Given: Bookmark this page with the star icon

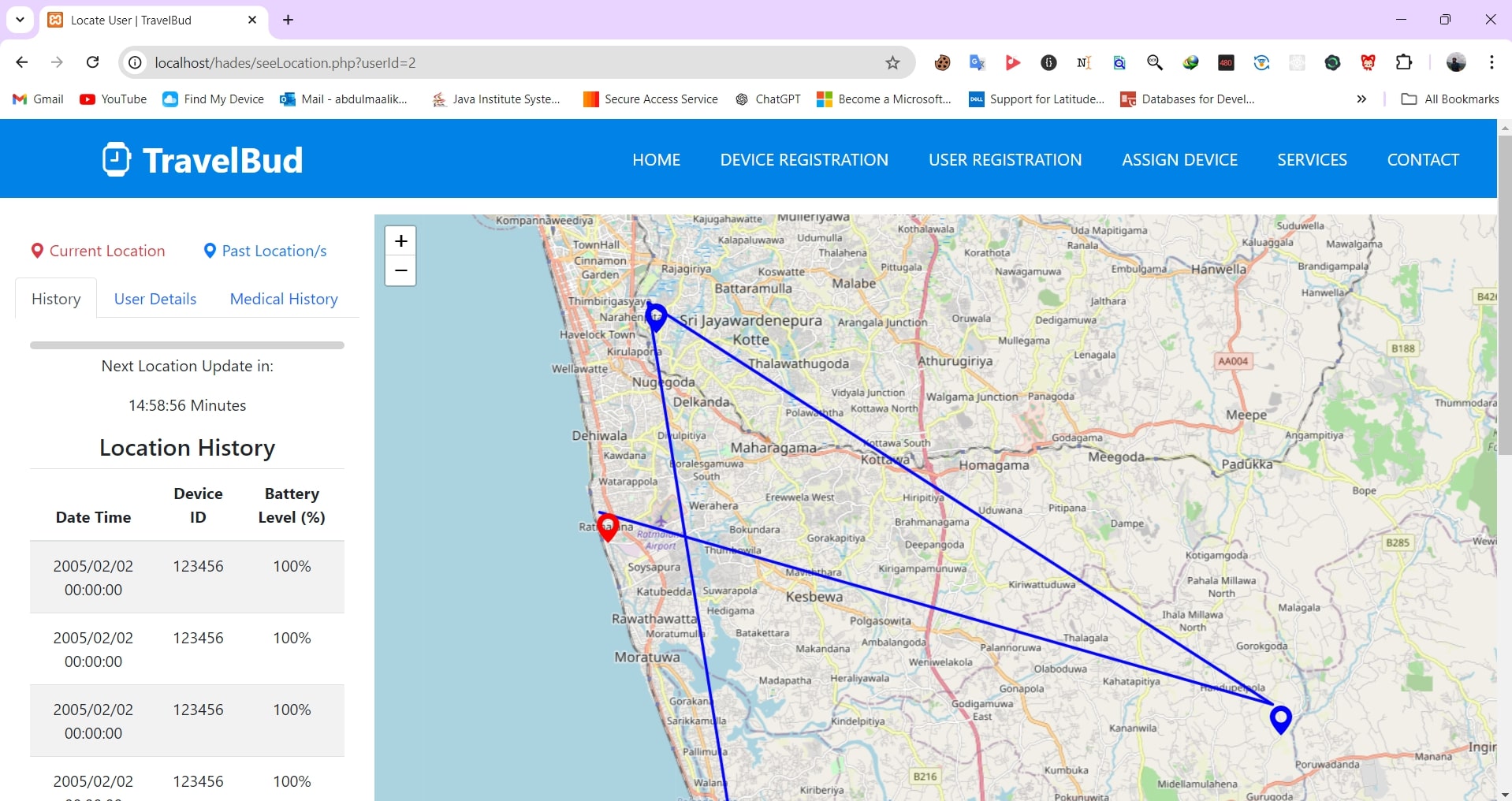Looking at the screenshot, I should pos(892,63).
